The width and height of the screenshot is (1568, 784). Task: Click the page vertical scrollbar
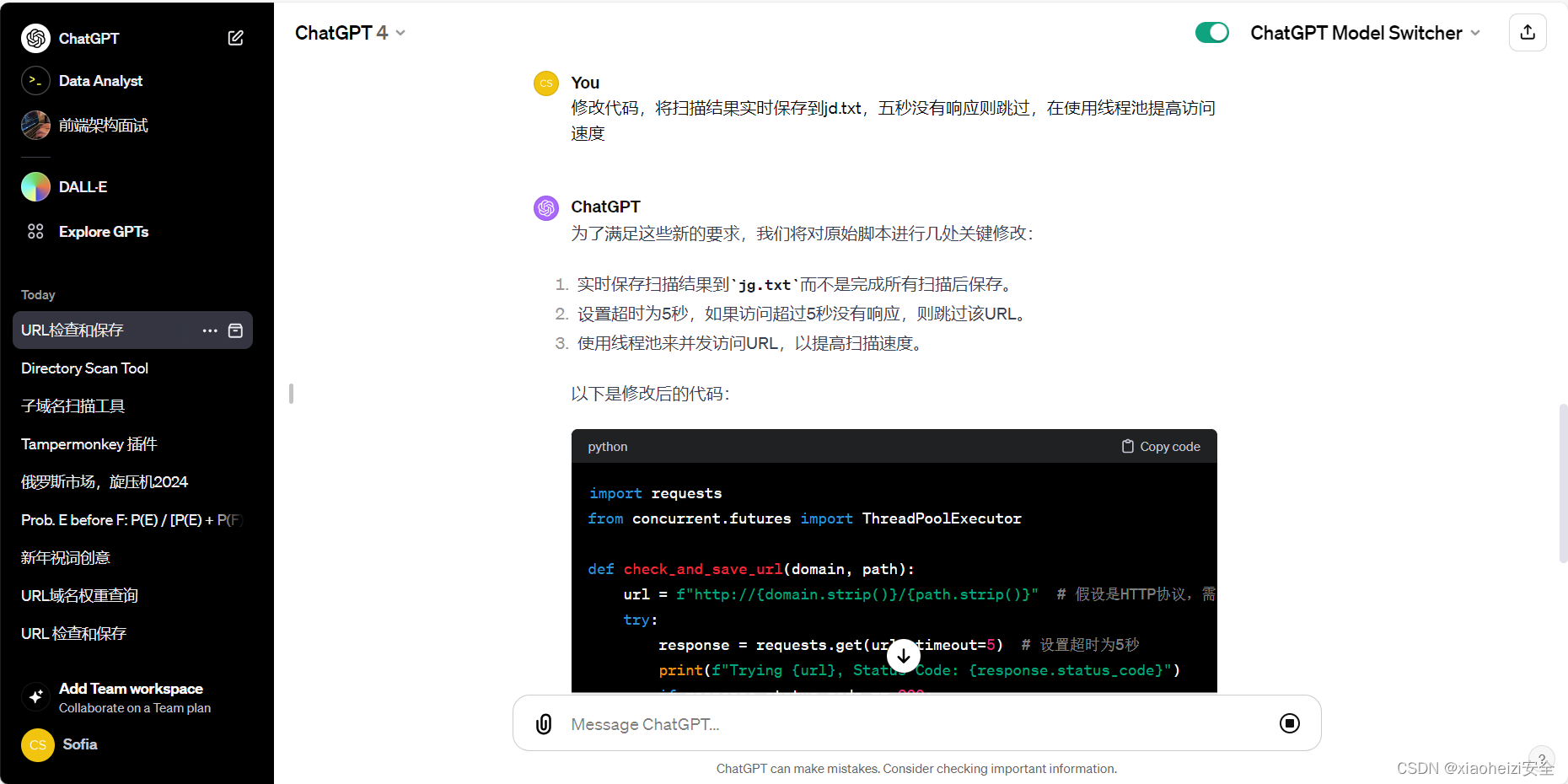(x=1563, y=483)
